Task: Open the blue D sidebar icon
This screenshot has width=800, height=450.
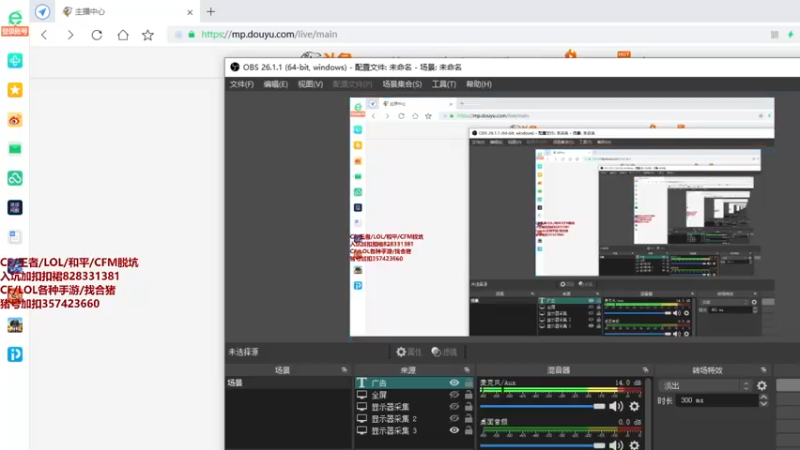Action: [15, 355]
